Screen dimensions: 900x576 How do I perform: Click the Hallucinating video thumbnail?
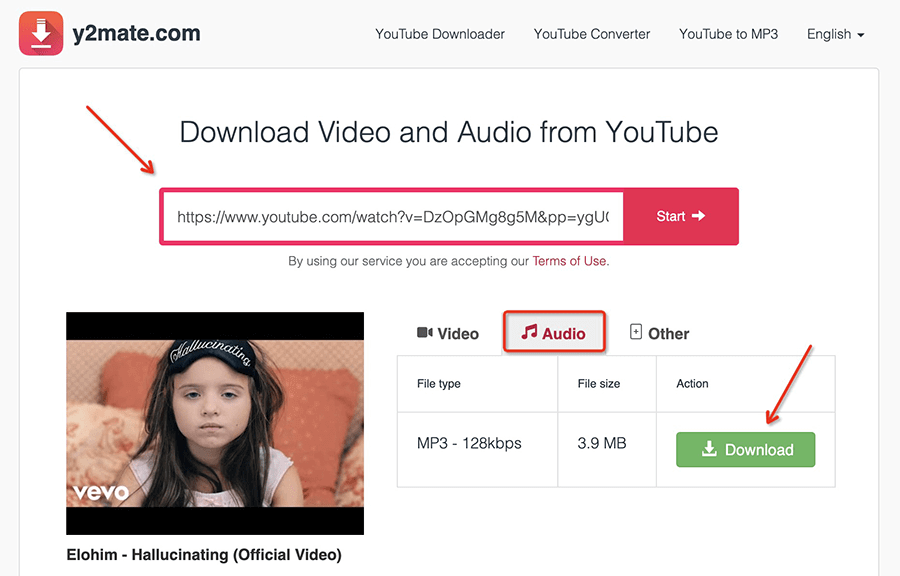(215, 423)
